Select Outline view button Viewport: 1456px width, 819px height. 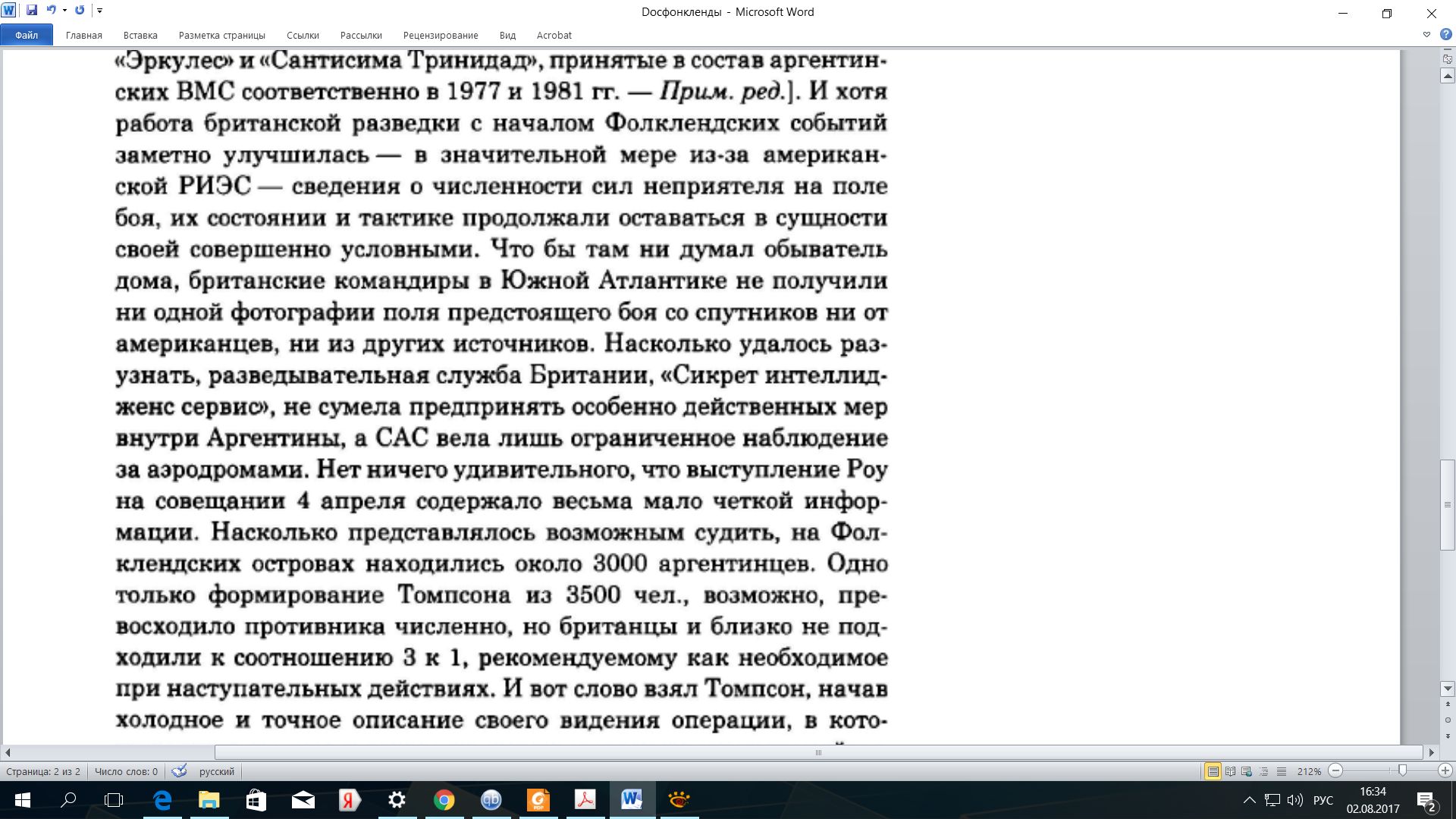(1264, 771)
